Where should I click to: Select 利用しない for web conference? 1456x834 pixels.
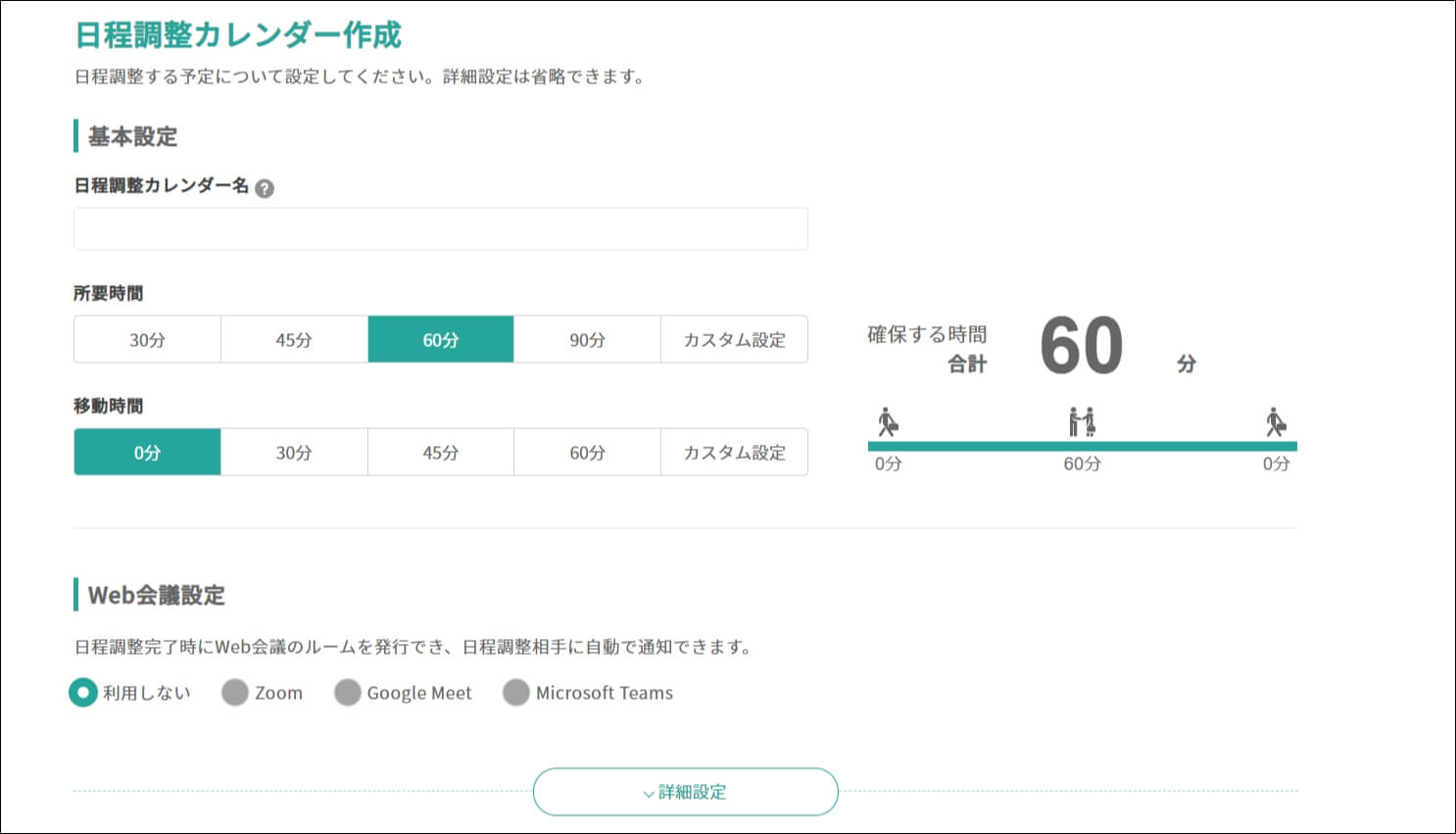pyautogui.click(x=84, y=693)
